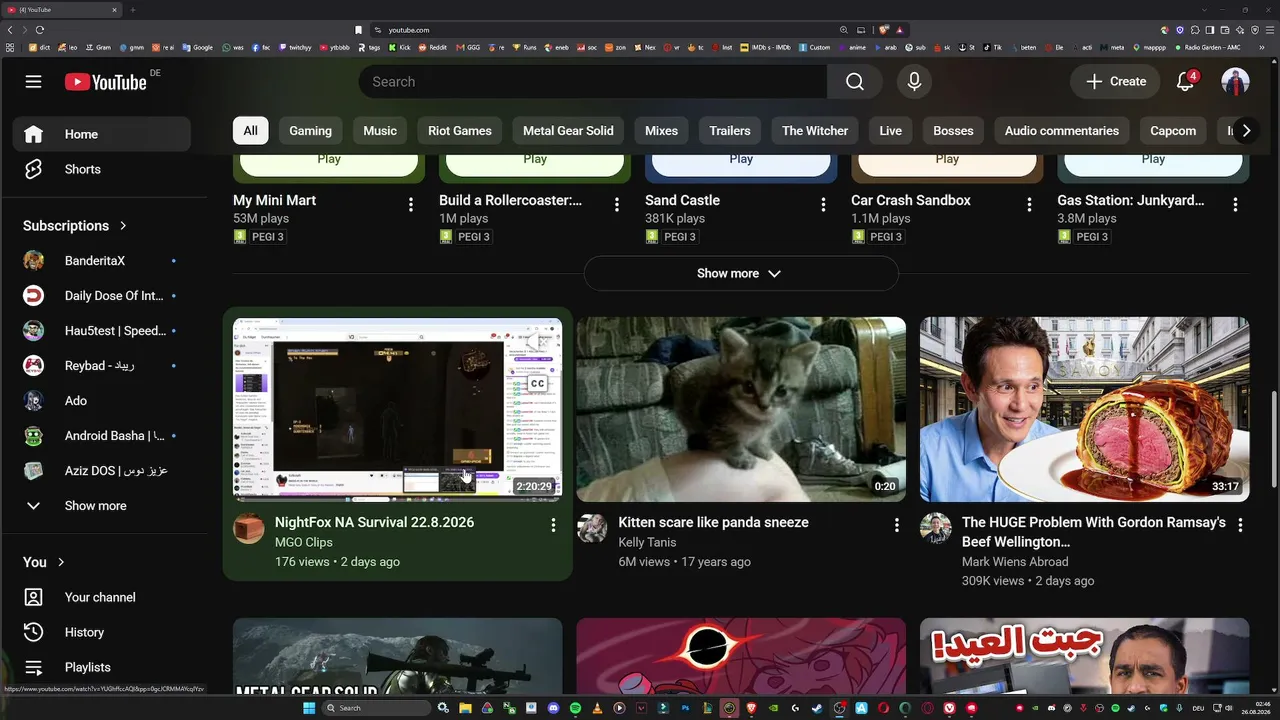Select the Gaming filter chip
This screenshot has height=720, width=1280.
click(310, 131)
